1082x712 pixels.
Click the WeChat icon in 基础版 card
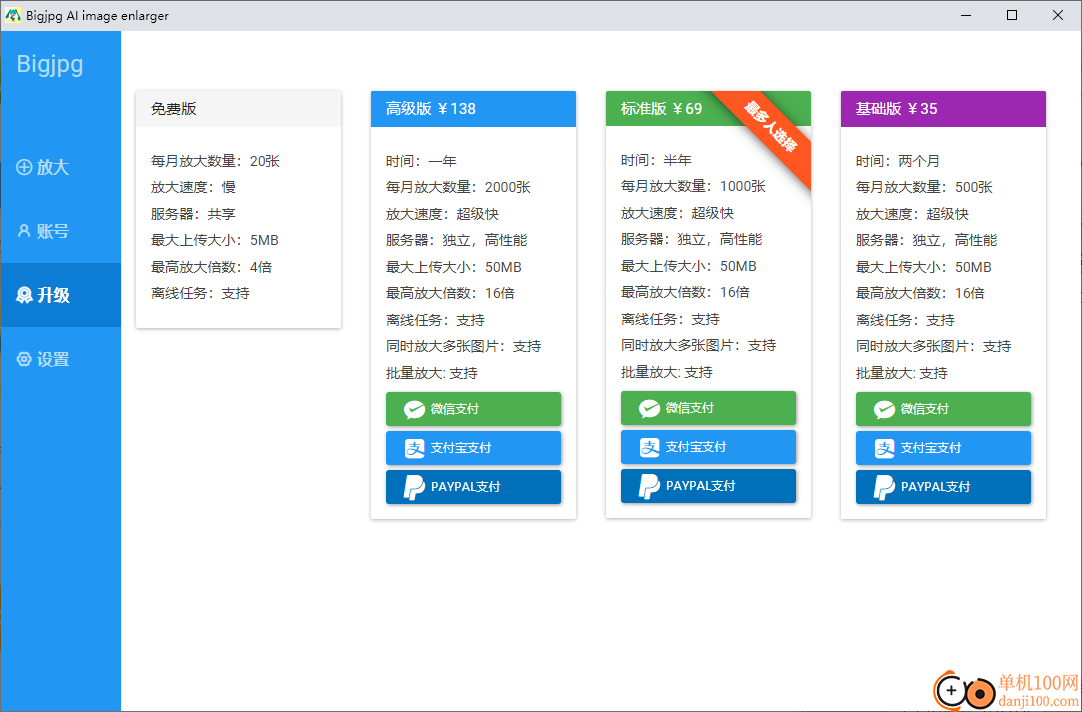point(884,409)
